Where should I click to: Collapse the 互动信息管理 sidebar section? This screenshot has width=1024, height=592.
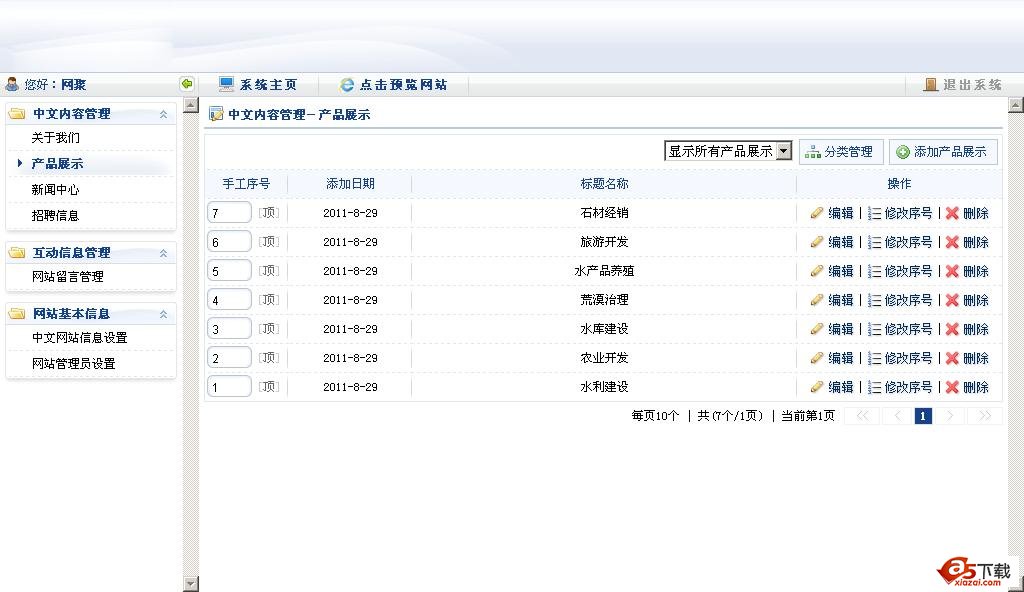click(x=163, y=254)
